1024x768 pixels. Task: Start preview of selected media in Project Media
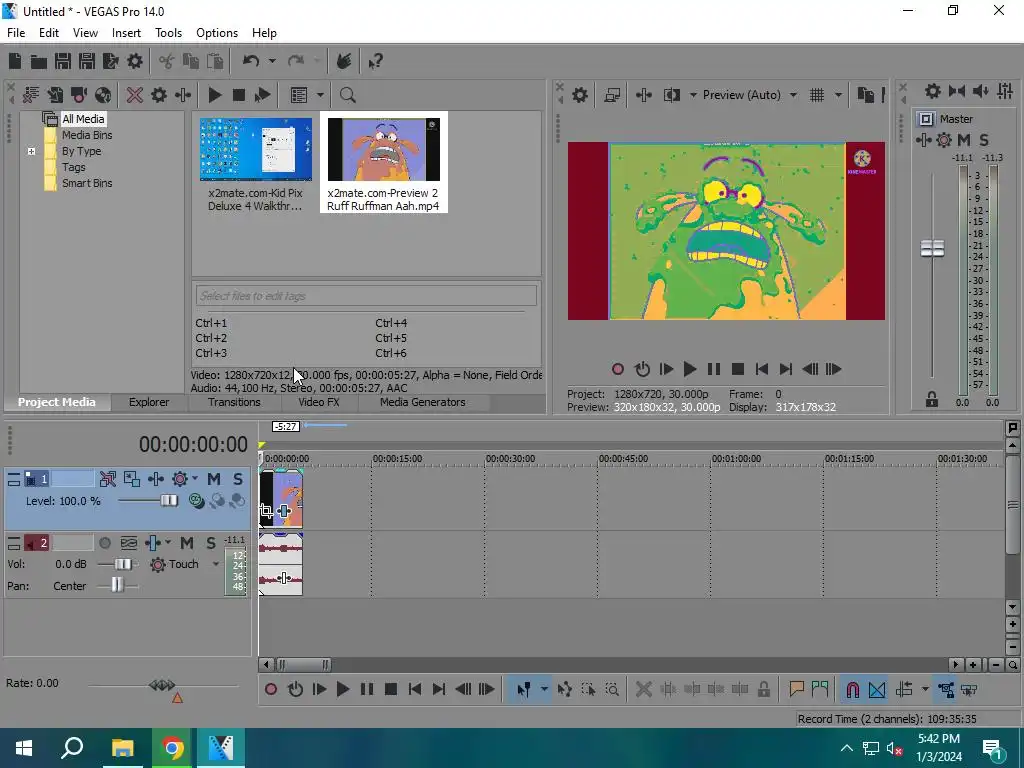pyautogui.click(x=214, y=95)
